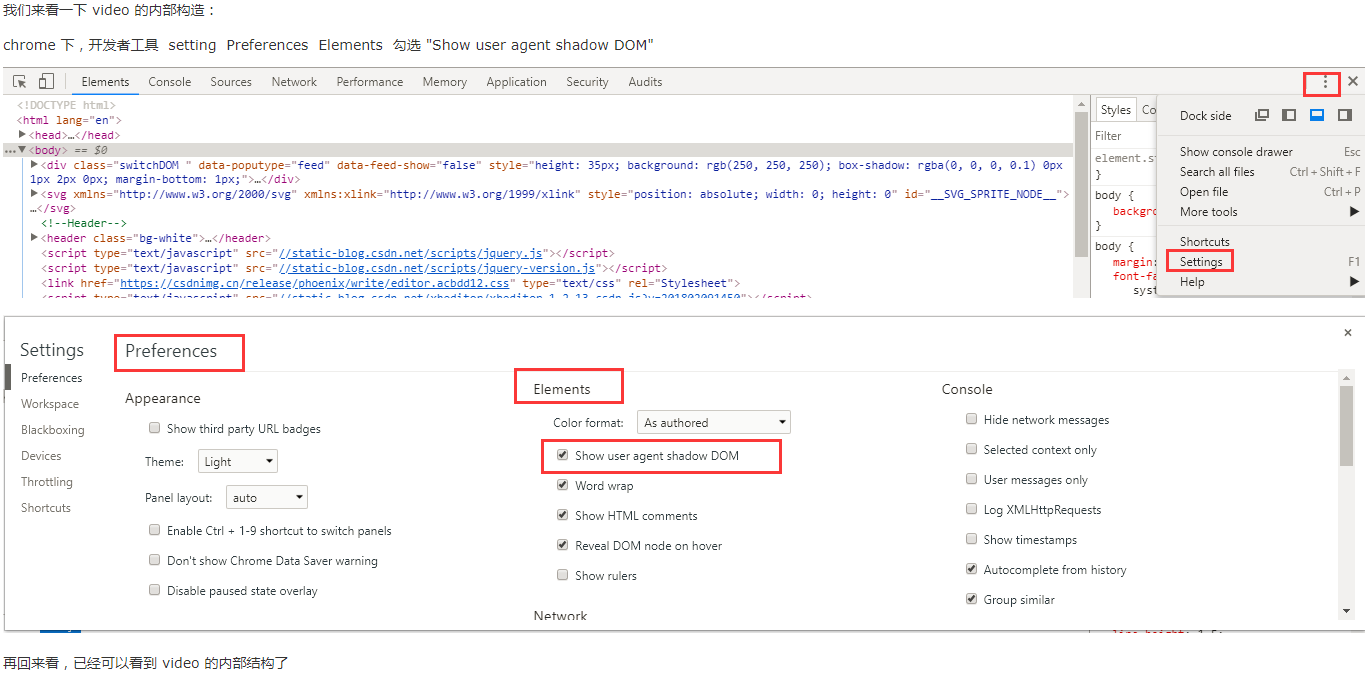This screenshot has width=1365, height=673.
Task: Enable User messages only checkbox
Action: tap(971, 479)
